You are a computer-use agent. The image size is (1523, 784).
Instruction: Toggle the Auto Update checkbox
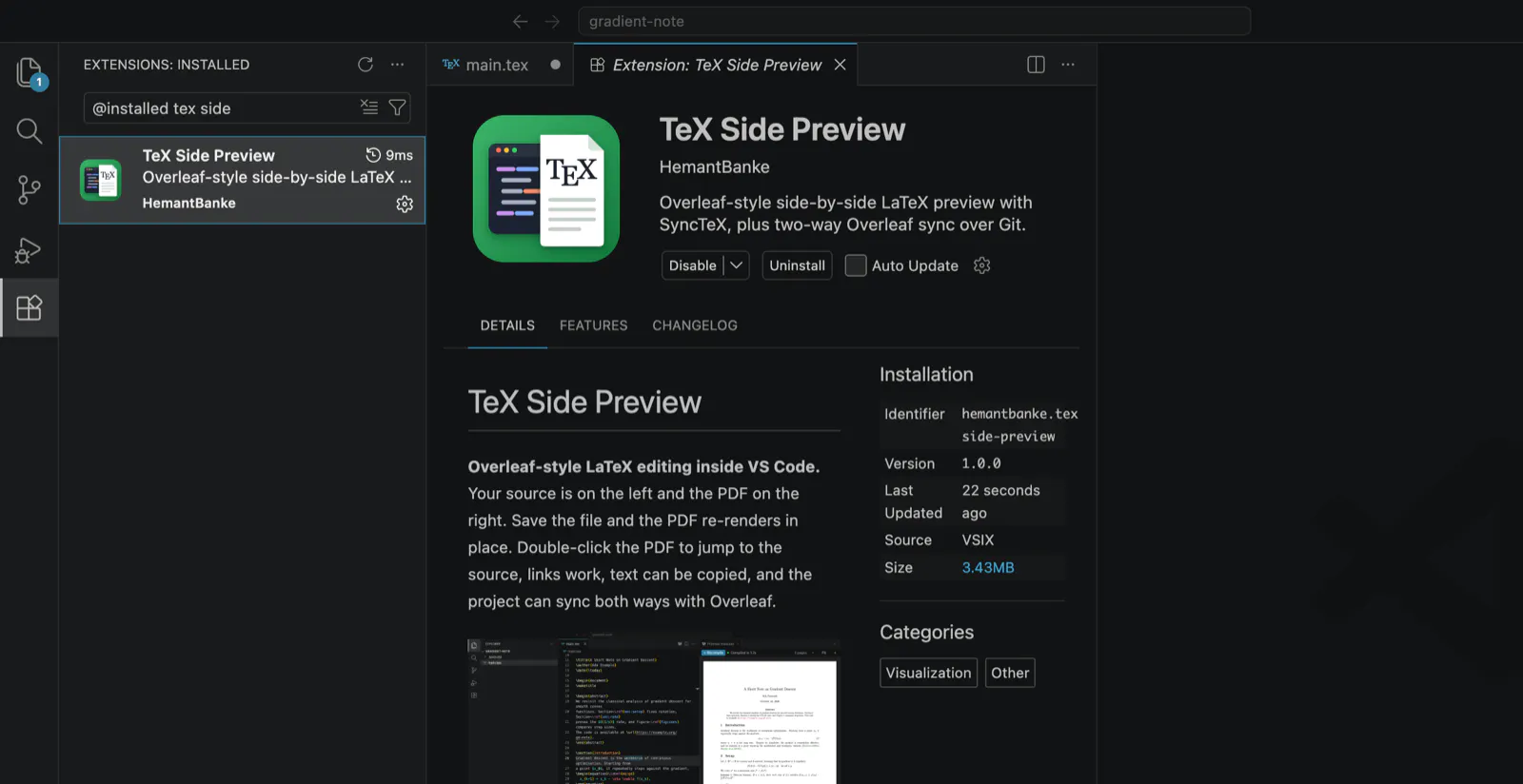tap(856, 265)
